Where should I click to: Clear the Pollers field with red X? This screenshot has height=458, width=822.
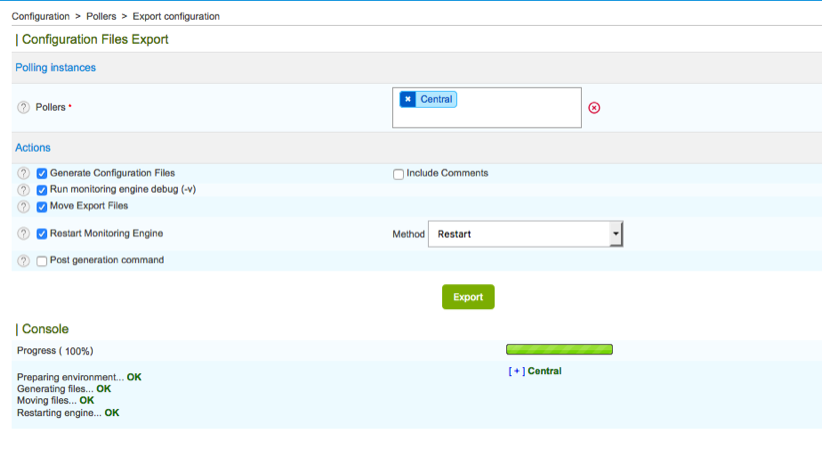coord(594,108)
